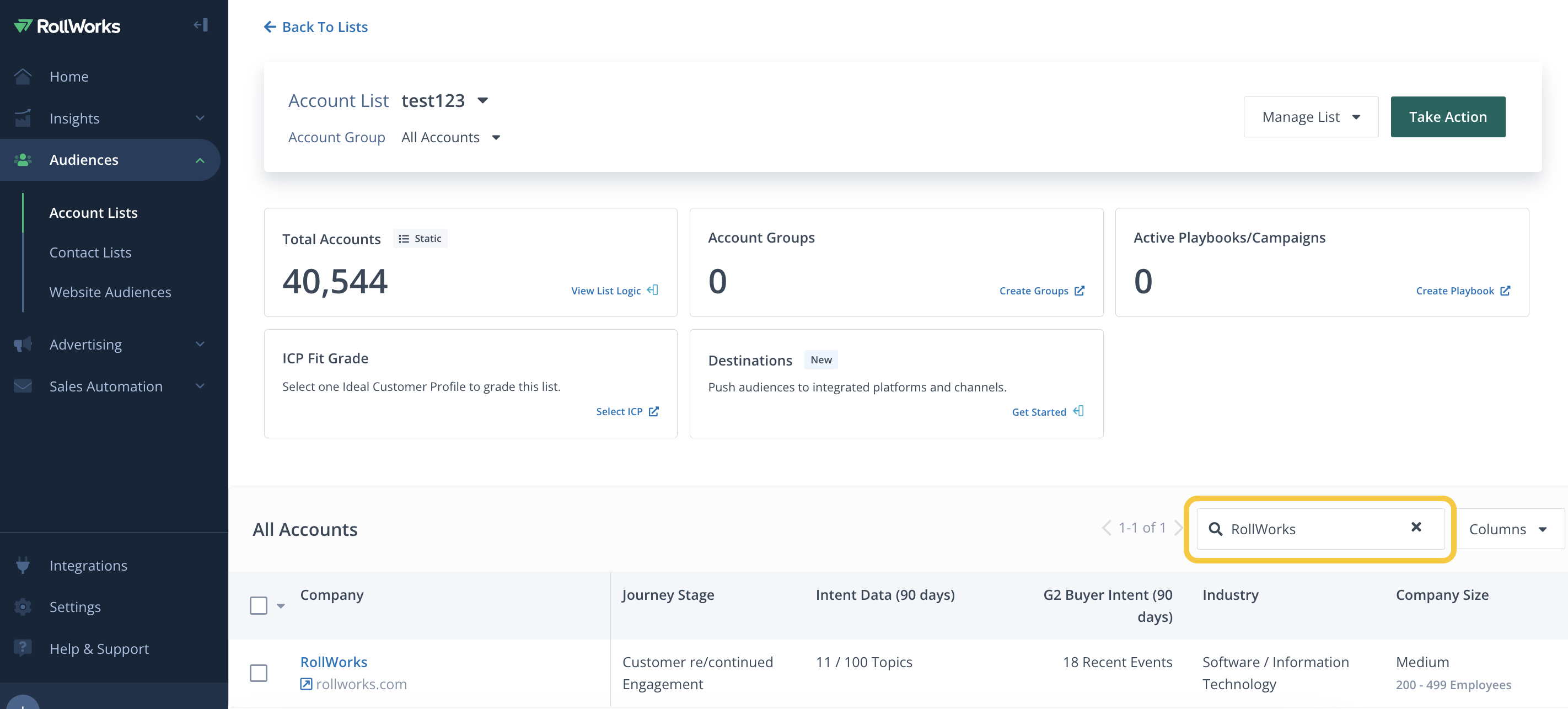Click the Settings gear icon
1568x709 pixels.
coord(23,607)
